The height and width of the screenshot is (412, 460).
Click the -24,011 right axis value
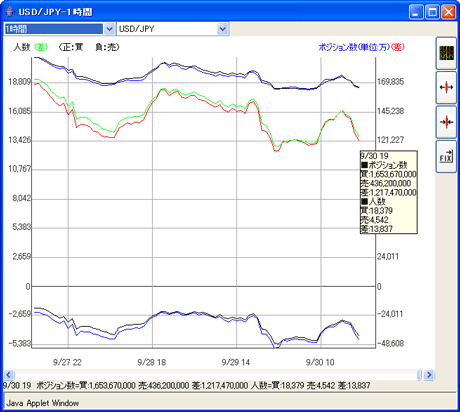(x=390, y=314)
